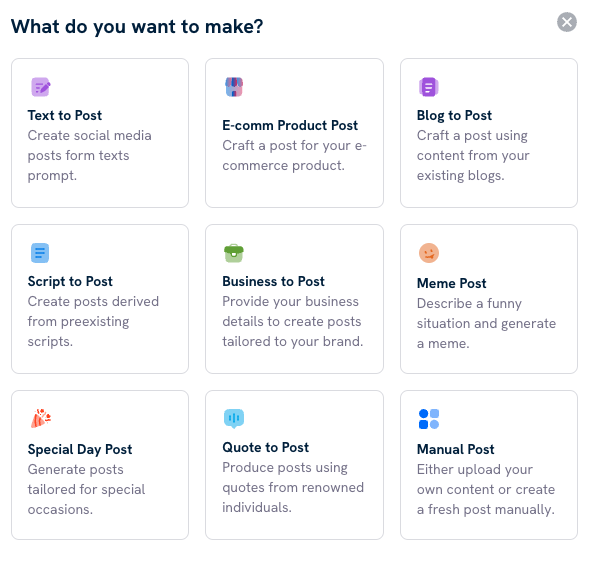Click the purple Blog to Post document icon
591x563 pixels.
point(429,87)
